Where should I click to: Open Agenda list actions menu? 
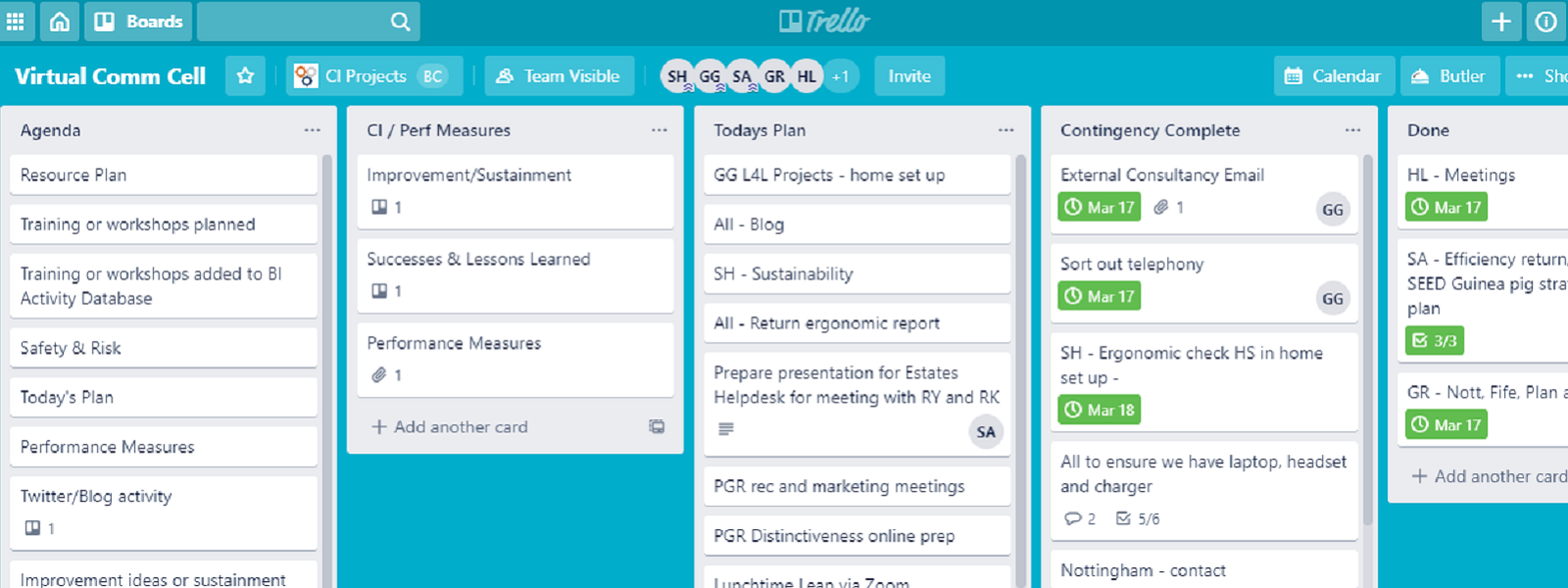312,130
